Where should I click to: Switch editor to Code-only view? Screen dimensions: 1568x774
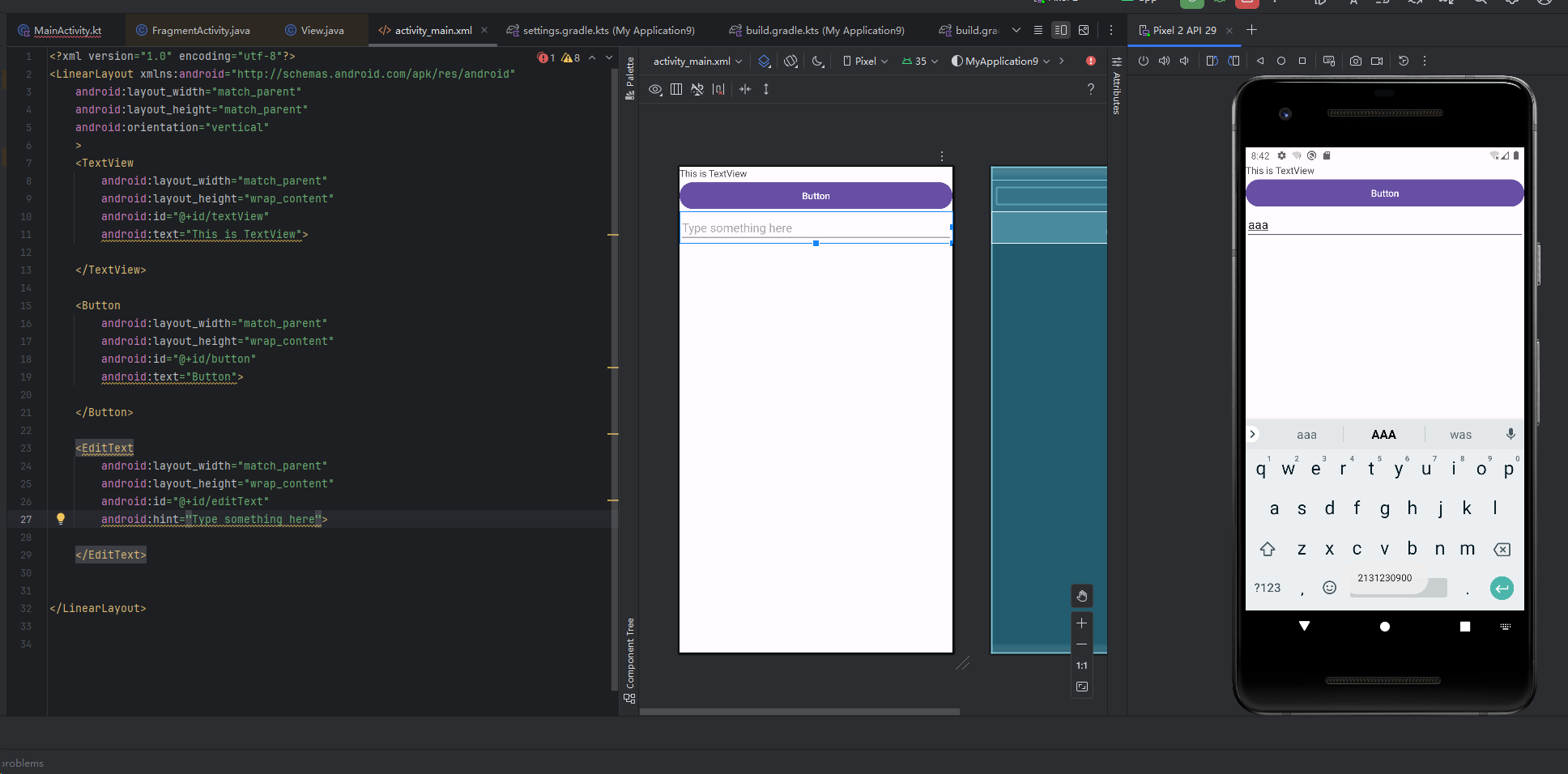pos(1038,30)
